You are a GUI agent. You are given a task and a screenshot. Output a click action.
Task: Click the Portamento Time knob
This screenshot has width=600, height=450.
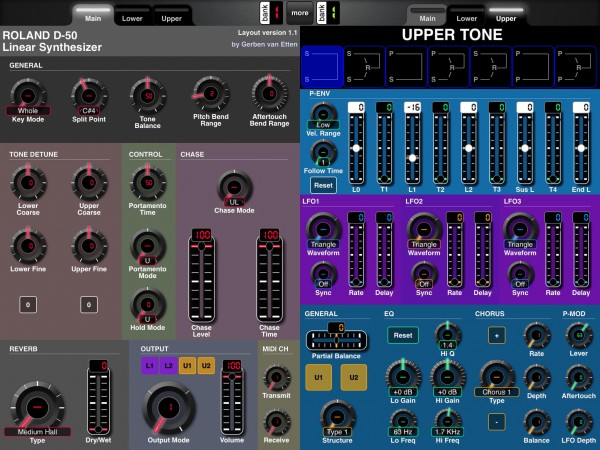coord(148,183)
